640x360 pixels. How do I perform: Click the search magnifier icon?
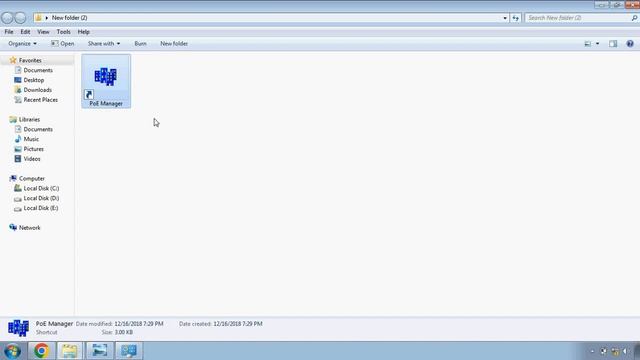pos(634,18)
